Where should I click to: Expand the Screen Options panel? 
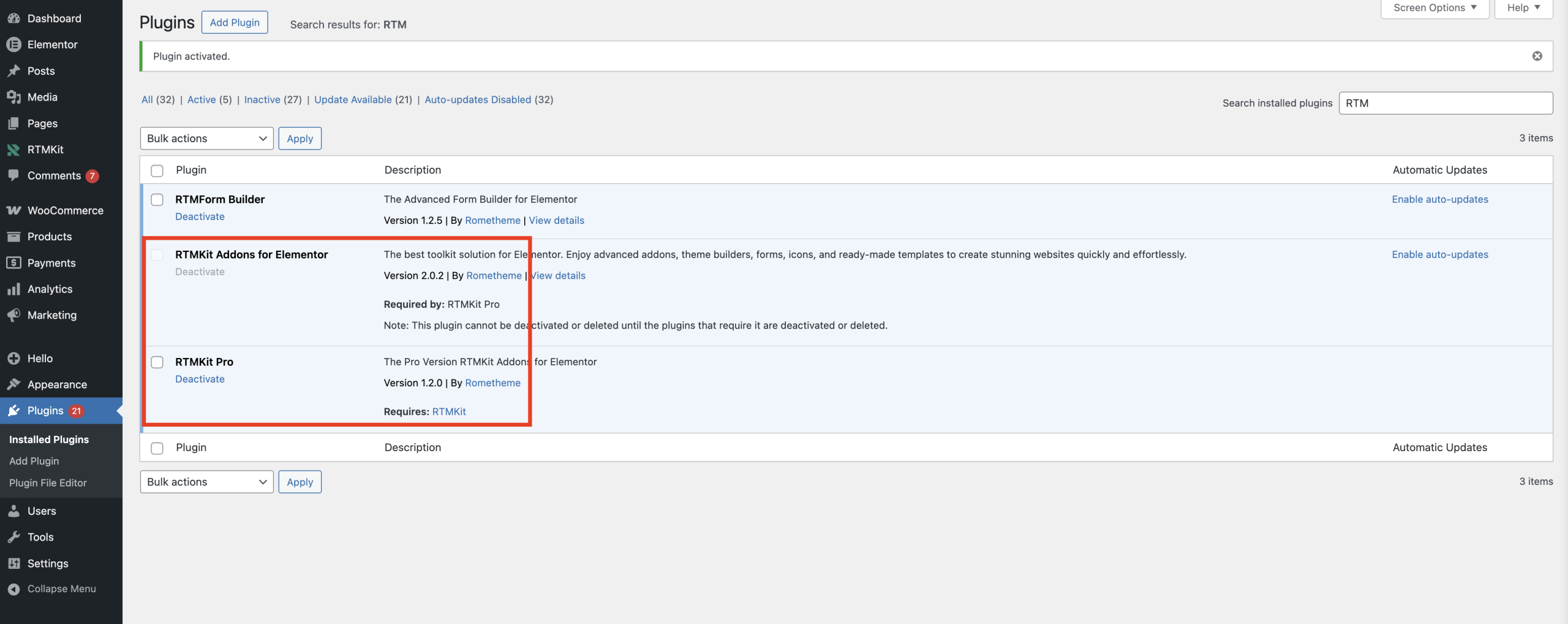point(1434,8)
